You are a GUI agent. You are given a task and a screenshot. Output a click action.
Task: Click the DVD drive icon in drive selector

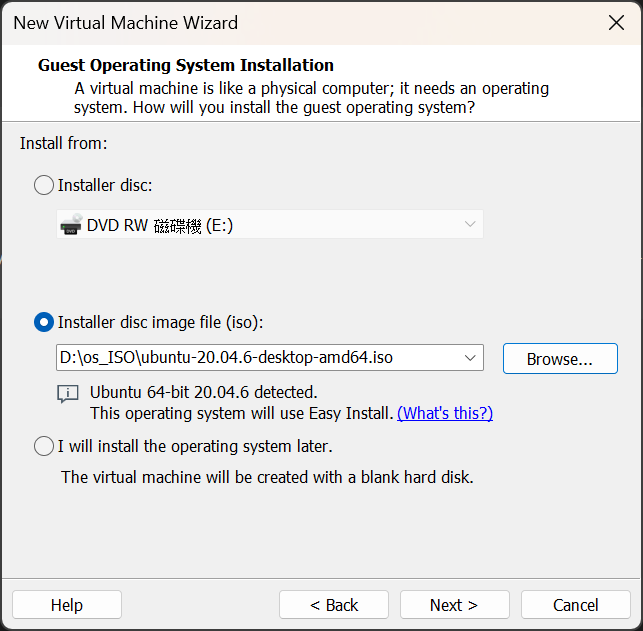pos(71,225)
